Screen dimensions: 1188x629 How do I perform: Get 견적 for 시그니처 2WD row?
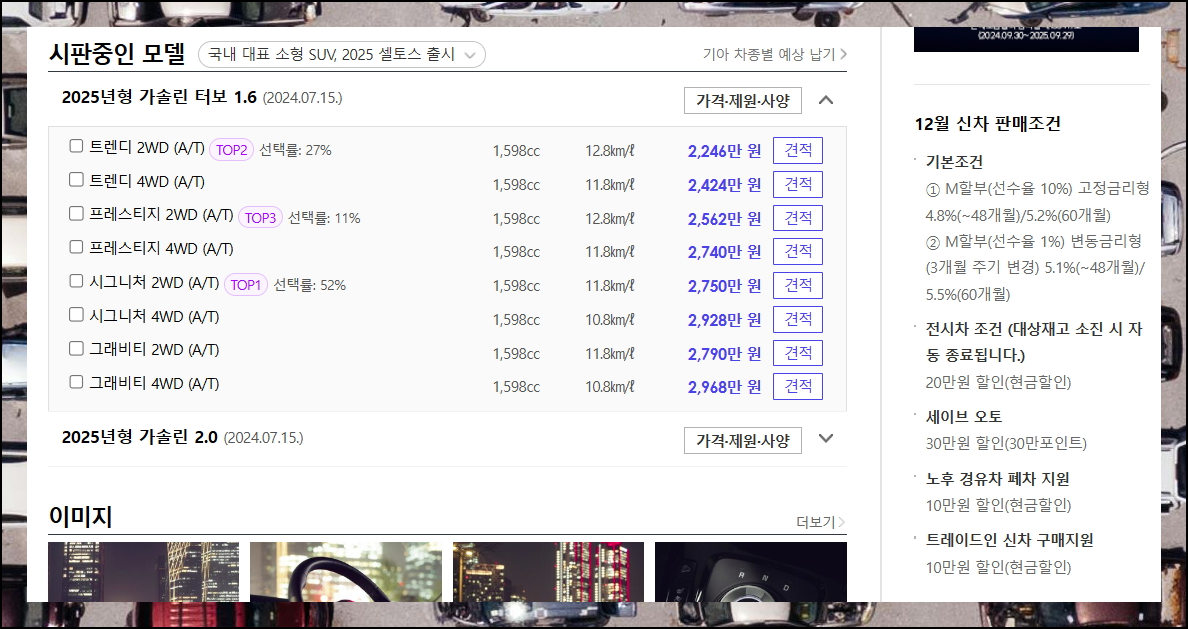click(798, 286)
